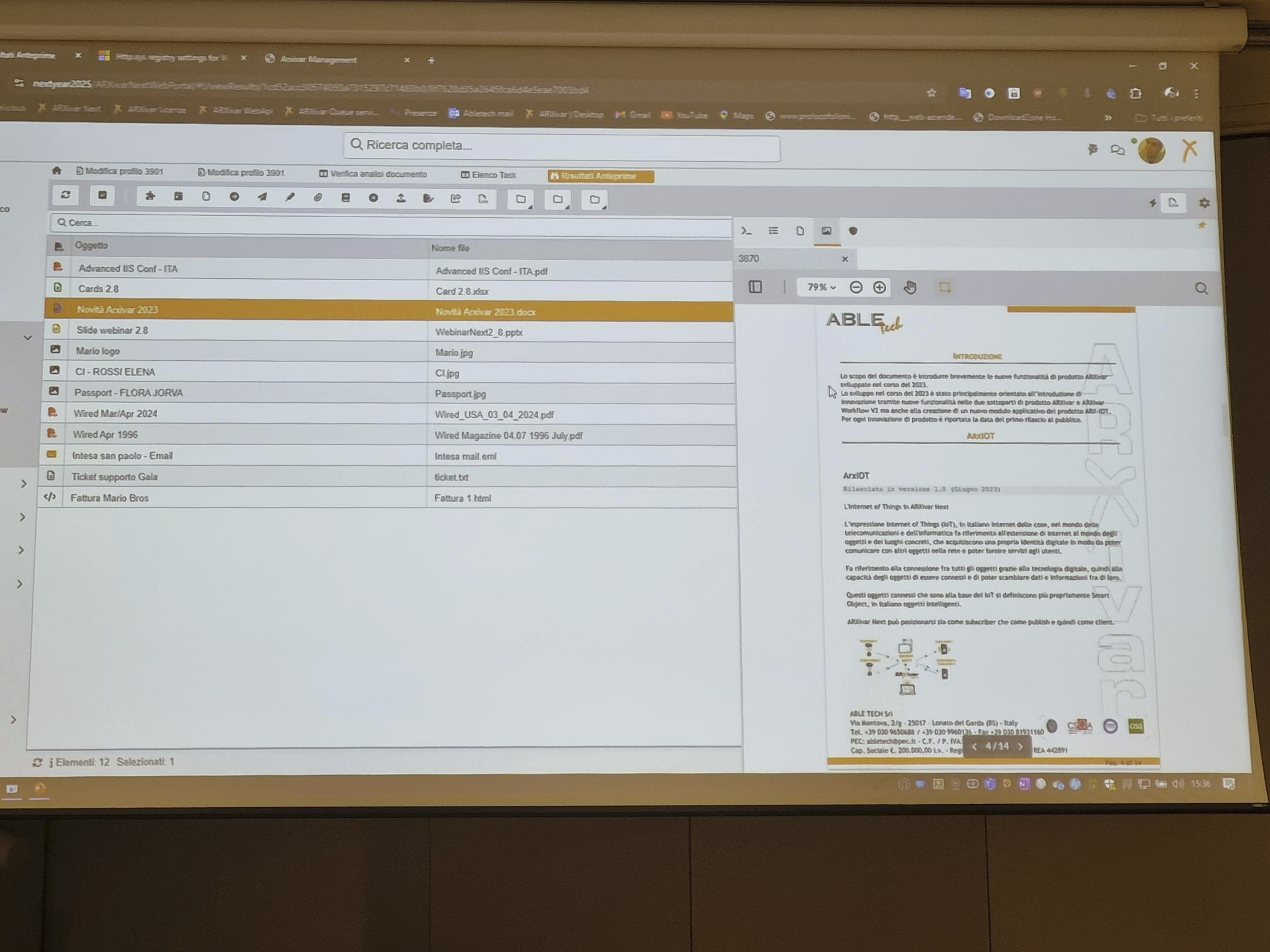Click the calendar icon in toolbar
The width and height of the screenshot is (1270, 952).
pos(178,196)
